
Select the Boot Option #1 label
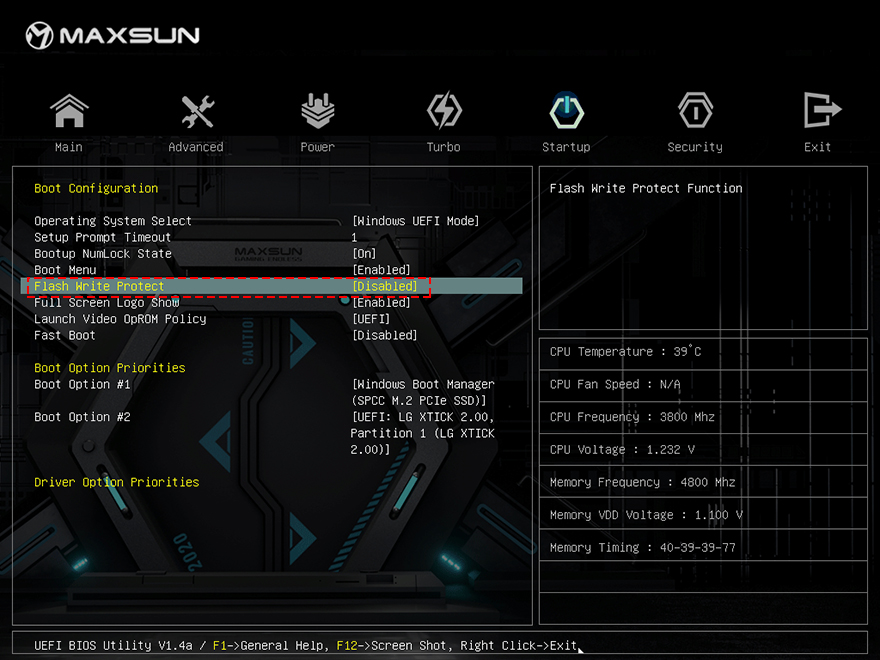tap(82, 384)
